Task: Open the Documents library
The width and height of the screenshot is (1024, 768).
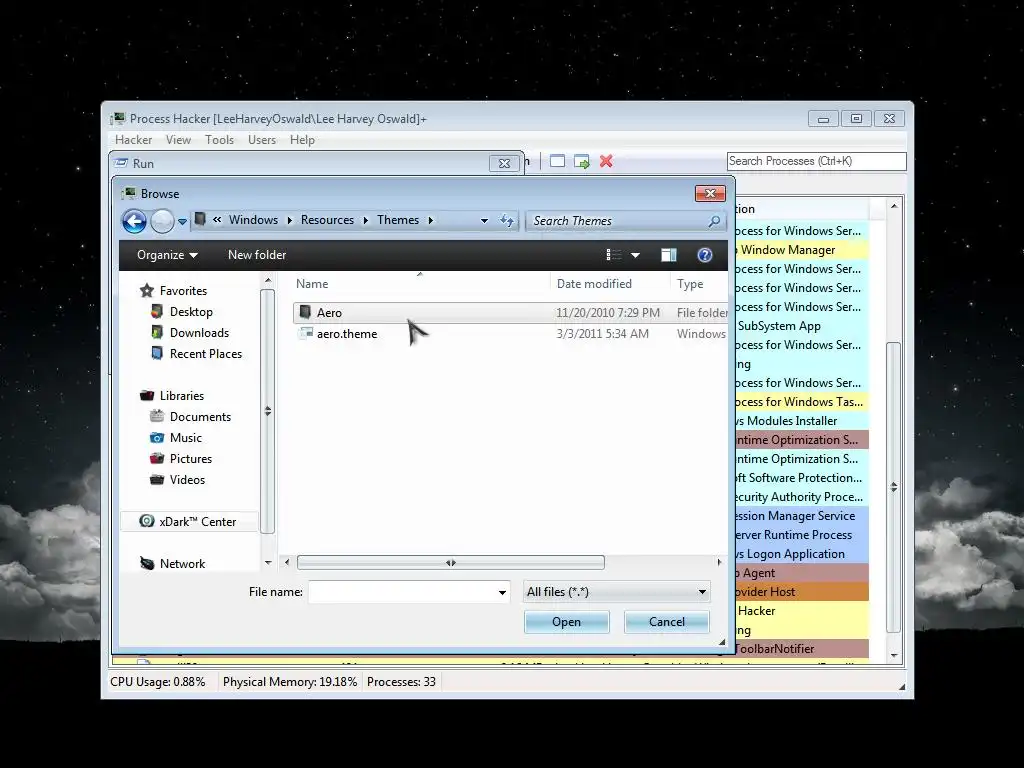Action: pyautogui.click(x=200, y=417)
